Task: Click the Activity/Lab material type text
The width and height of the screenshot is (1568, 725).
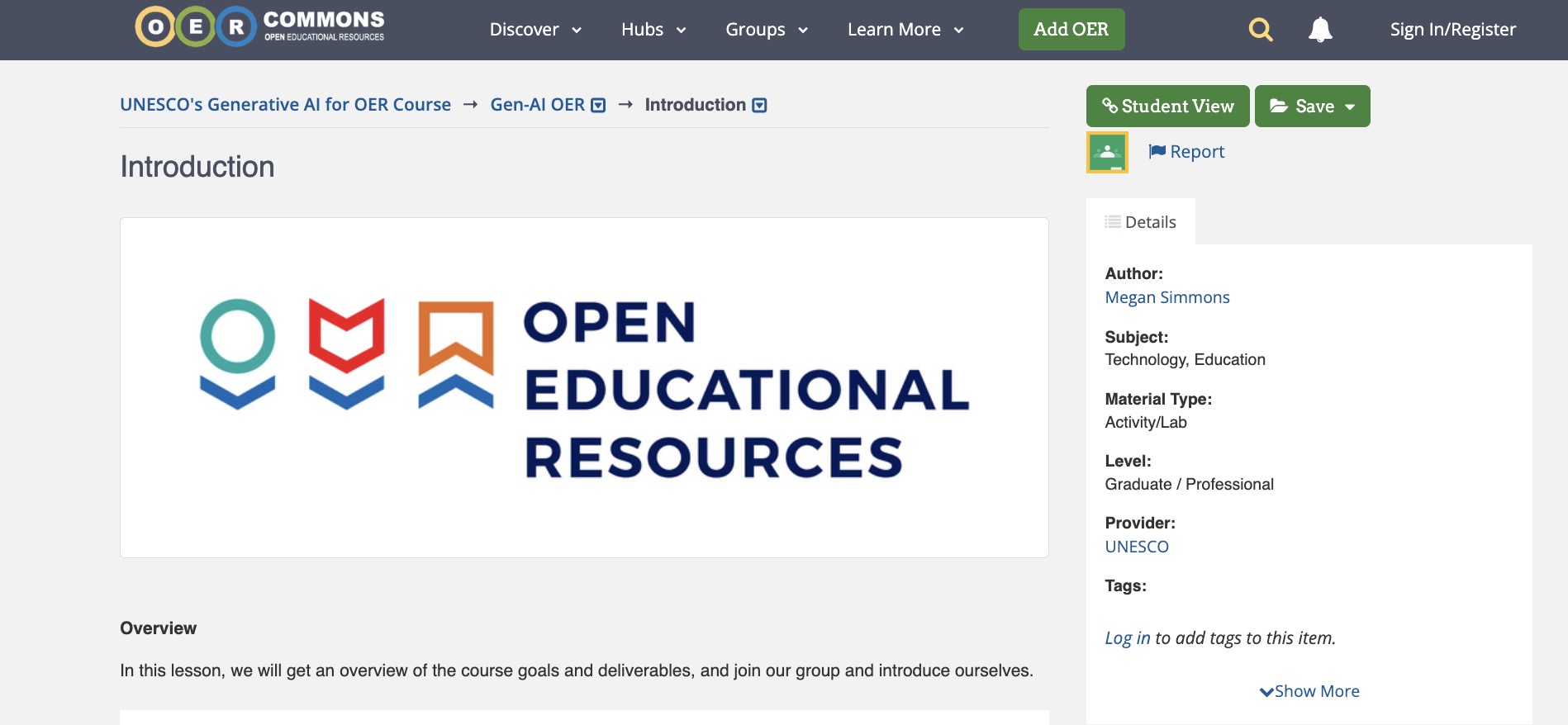Action: pyautogui.click(x=1146, y=423)
